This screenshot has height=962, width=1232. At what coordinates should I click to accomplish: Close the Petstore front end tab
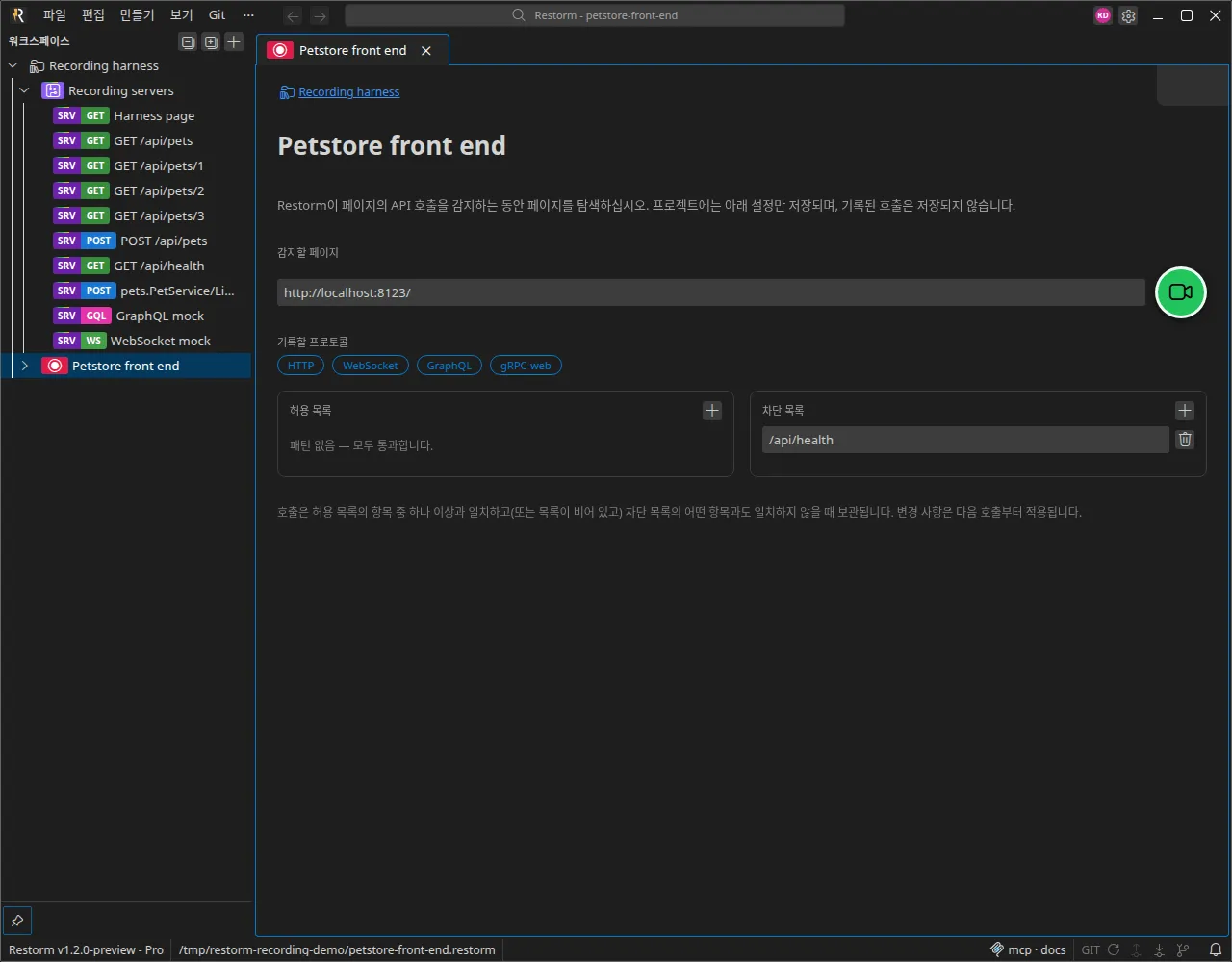coord(426,51)
